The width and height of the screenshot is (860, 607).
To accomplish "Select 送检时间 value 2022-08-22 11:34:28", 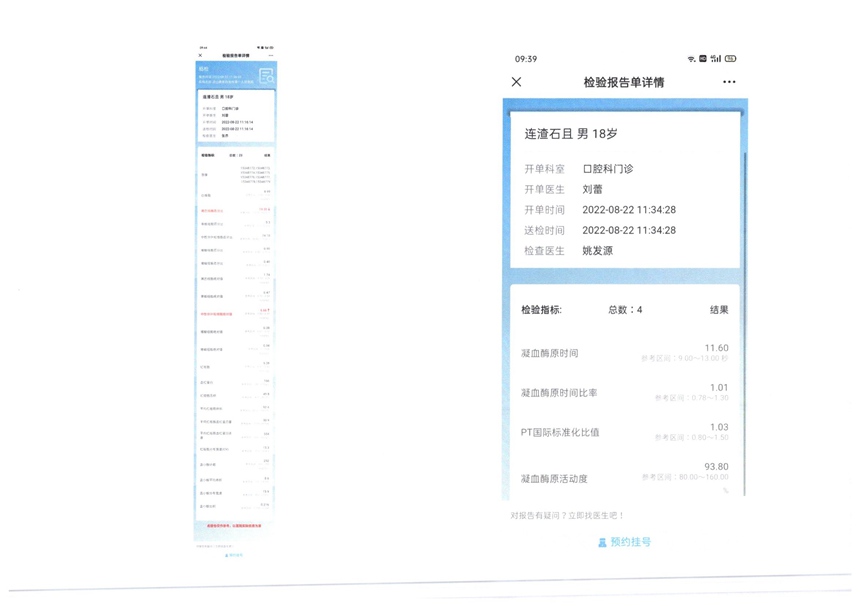I will click(x=629, y=230).
